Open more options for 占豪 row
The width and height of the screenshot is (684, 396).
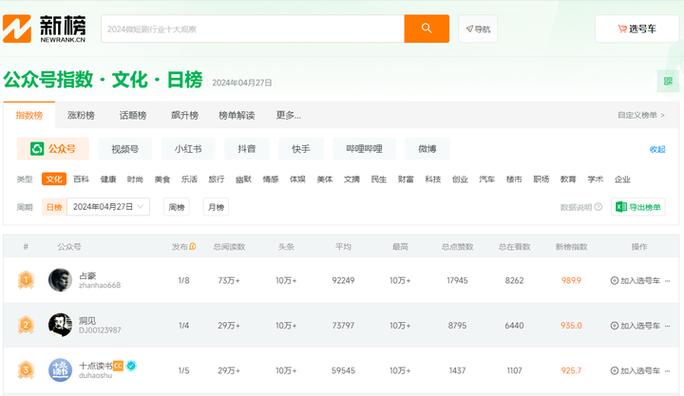pyautogui.click(x=667, y=280)
